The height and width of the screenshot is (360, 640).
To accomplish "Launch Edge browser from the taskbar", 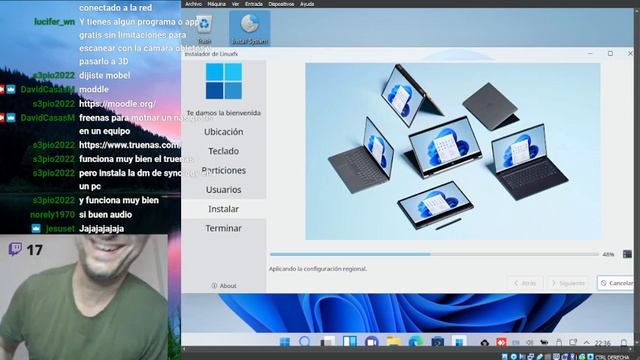I will (416, 342).
